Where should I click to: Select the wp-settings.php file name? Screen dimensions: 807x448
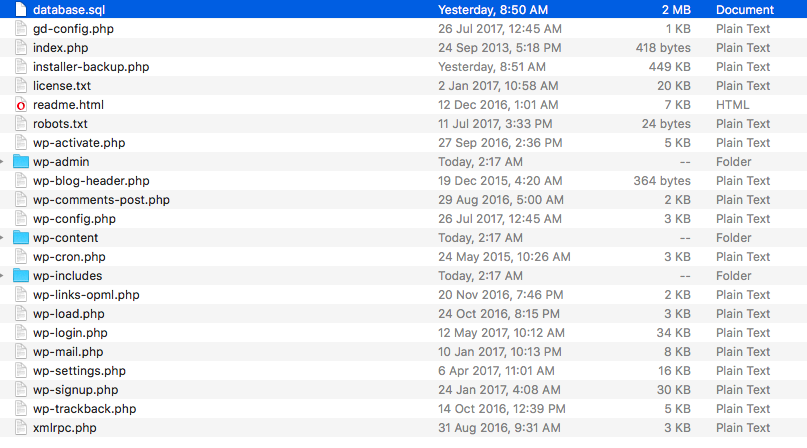click(x=79, y=371)
